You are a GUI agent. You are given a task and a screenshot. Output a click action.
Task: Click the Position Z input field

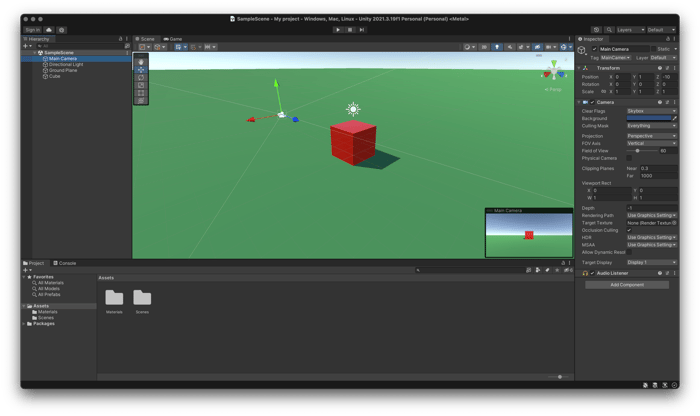coord(669,77)
